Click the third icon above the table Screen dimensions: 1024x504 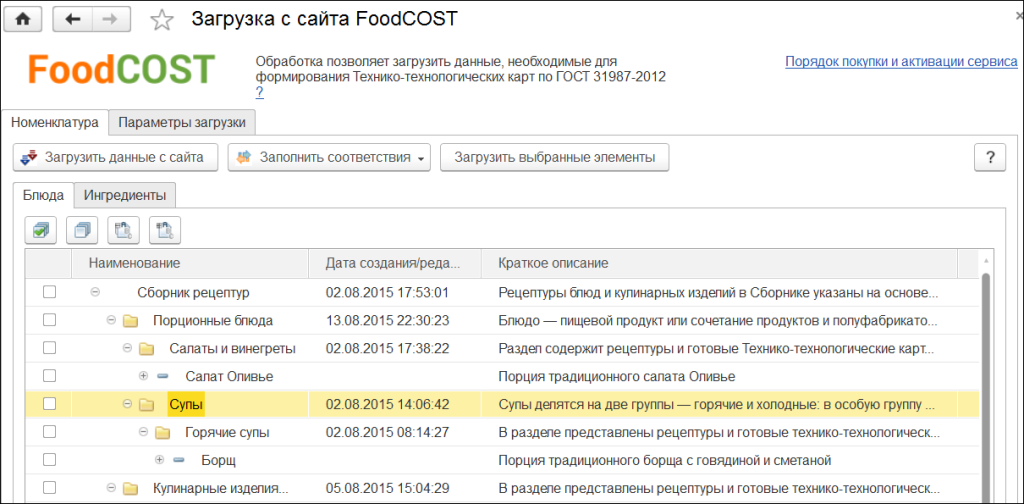coord(123,230)
